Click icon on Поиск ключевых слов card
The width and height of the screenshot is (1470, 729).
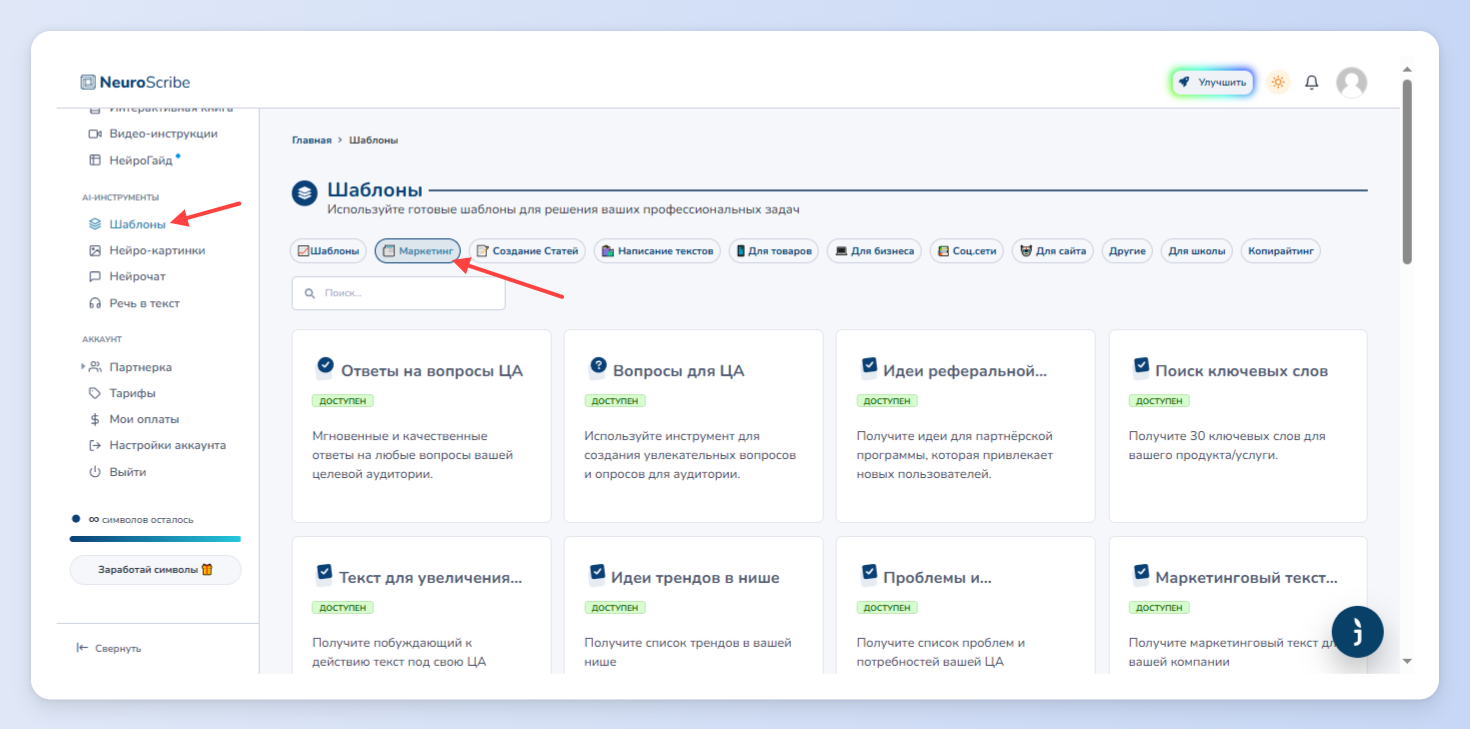coord(1141,367)
